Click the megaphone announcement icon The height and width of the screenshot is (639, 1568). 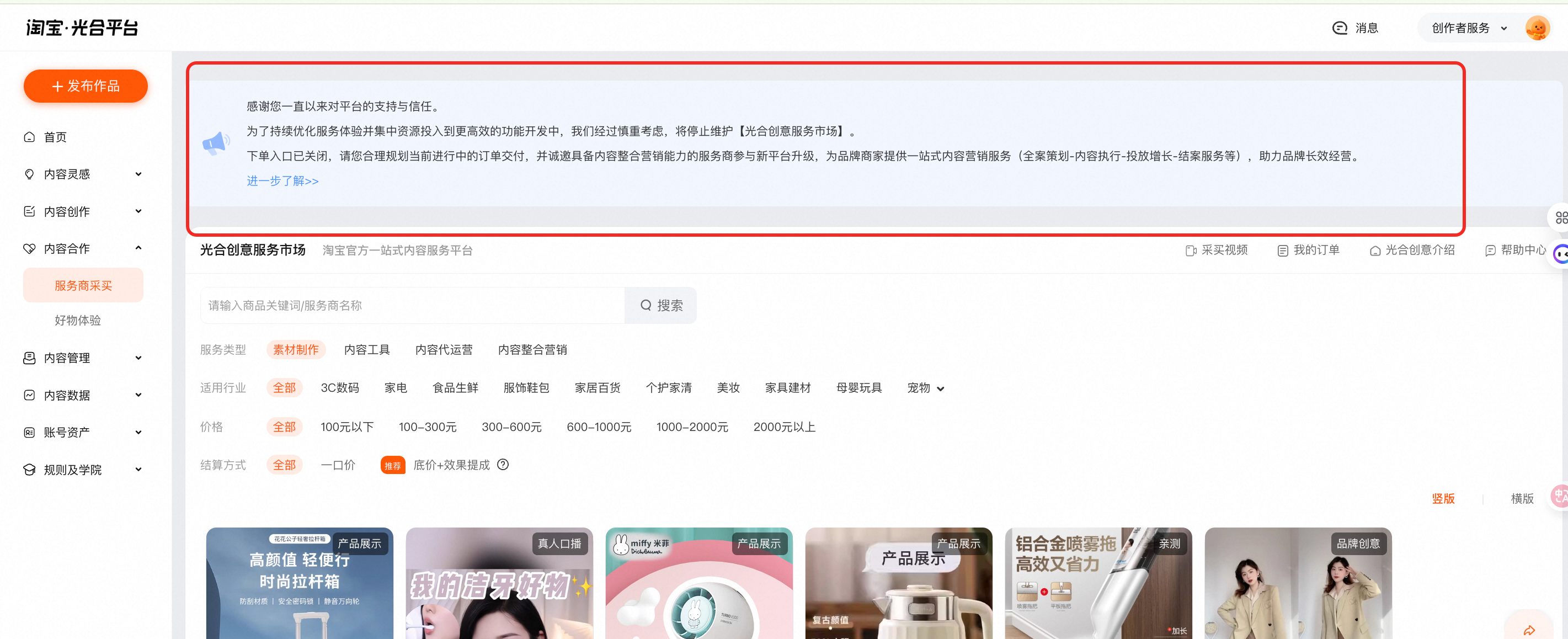coord(216,143)
